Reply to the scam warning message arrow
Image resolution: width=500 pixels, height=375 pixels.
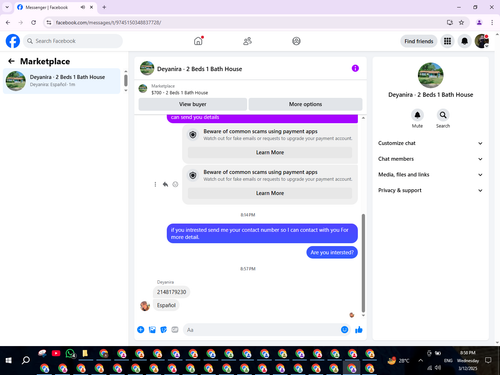tap(165, 184)
